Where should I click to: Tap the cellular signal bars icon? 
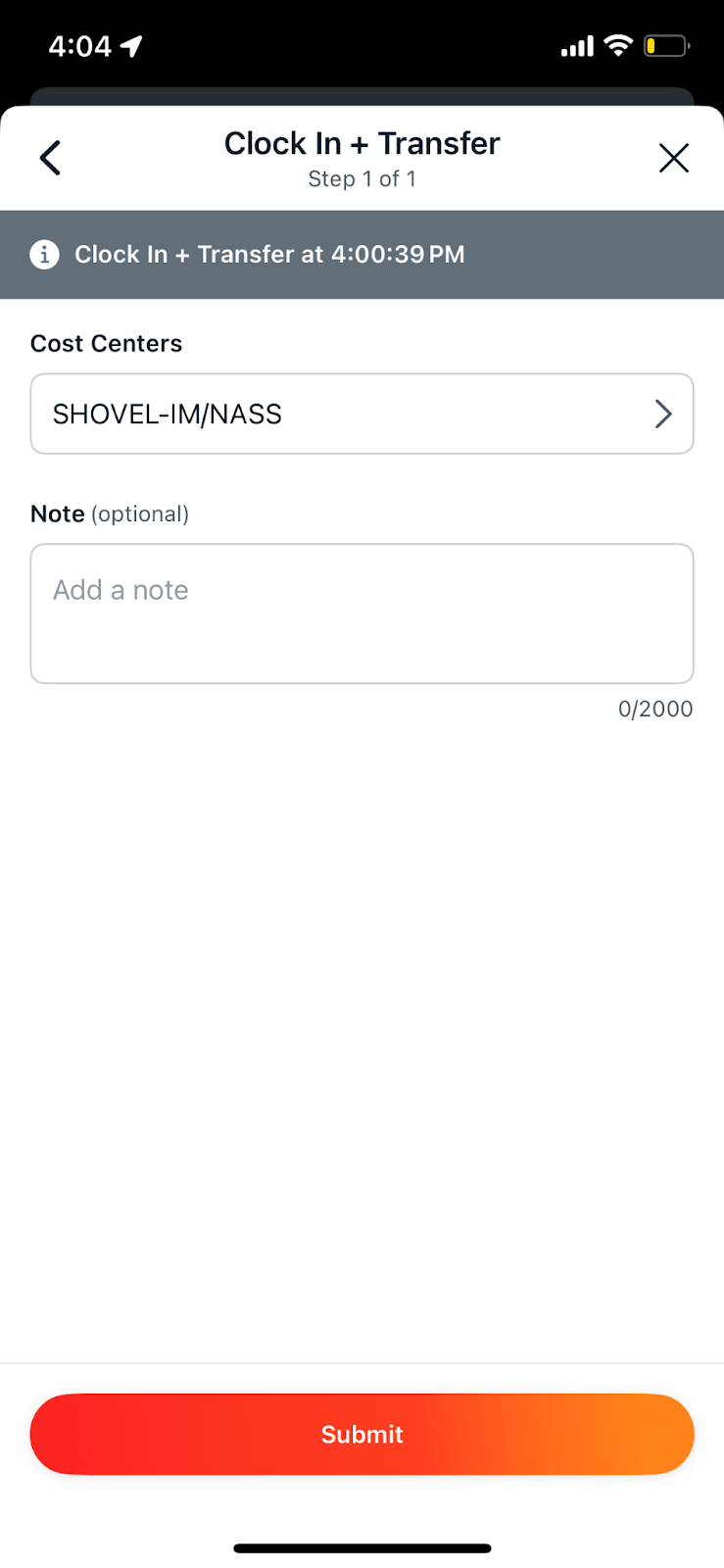(x=577, y=46)
